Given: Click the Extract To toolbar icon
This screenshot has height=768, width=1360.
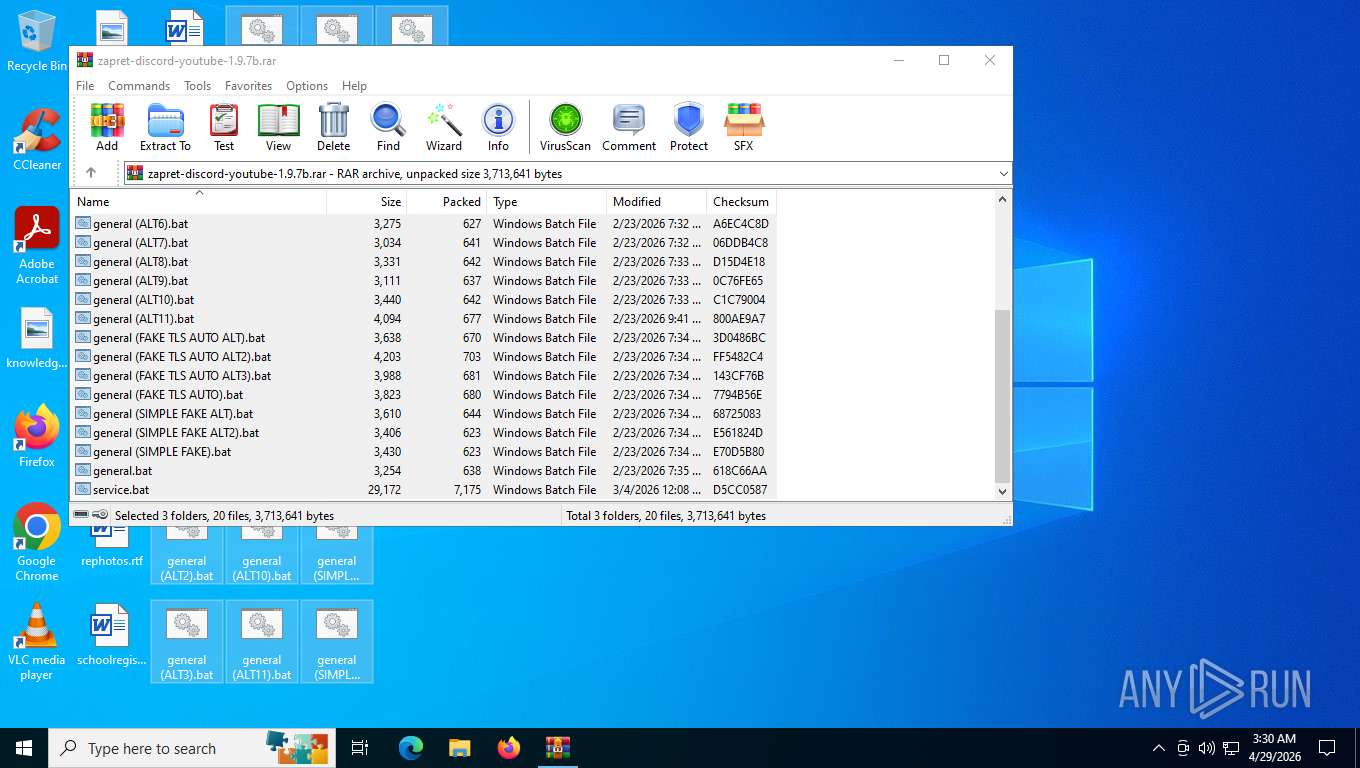Looking at the screenshot, I should tap(165, 127).
